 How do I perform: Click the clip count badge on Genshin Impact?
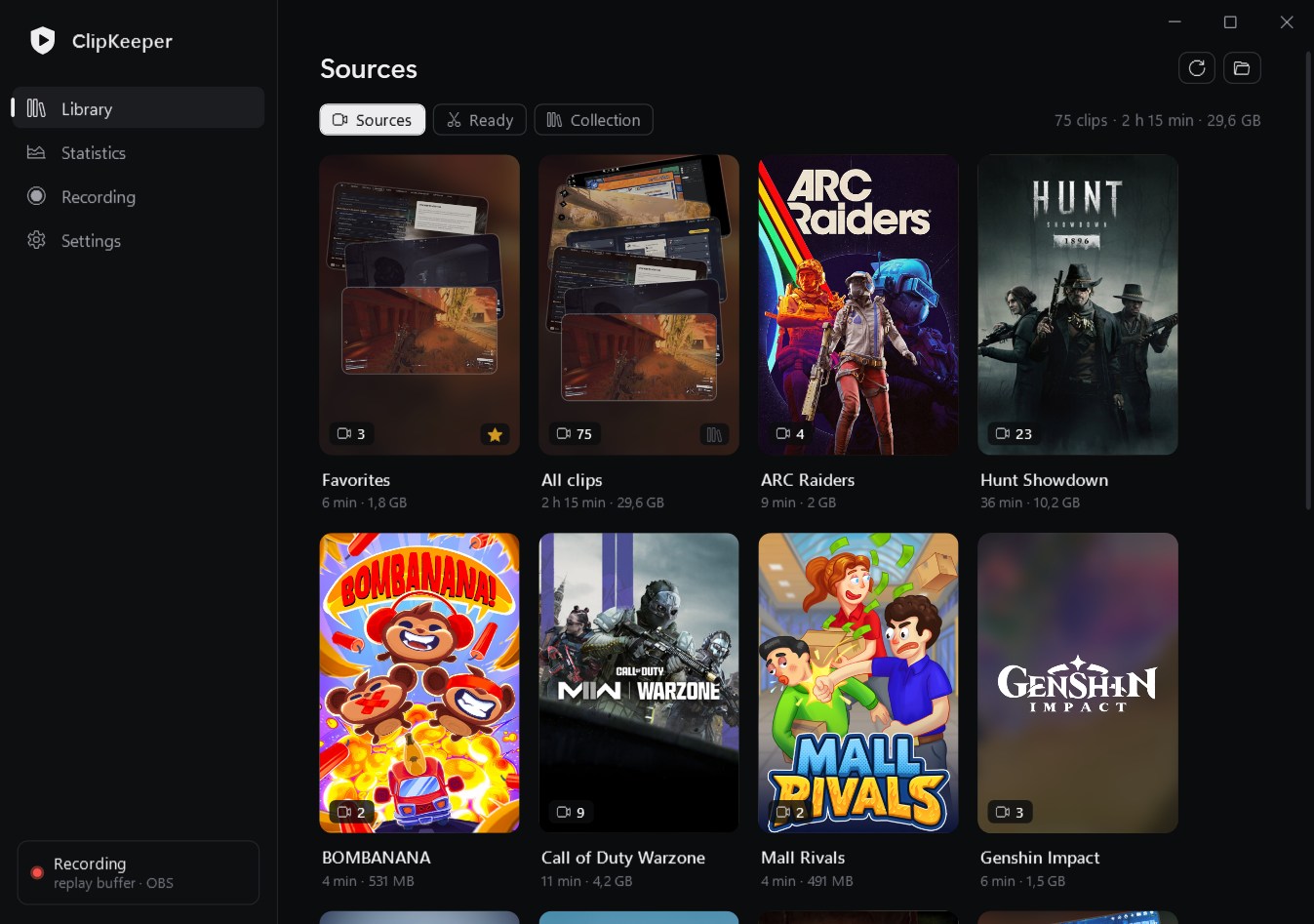[x=1010, y=812]
